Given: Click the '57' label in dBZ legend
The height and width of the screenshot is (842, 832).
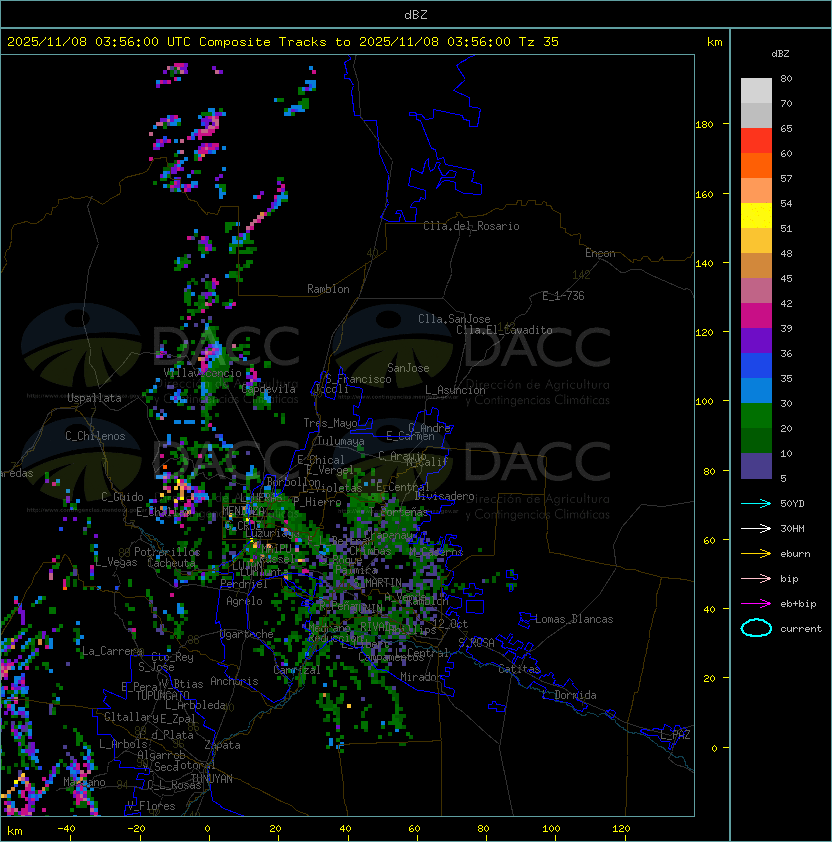Looking at the screenshot, I should pos(786,178).
